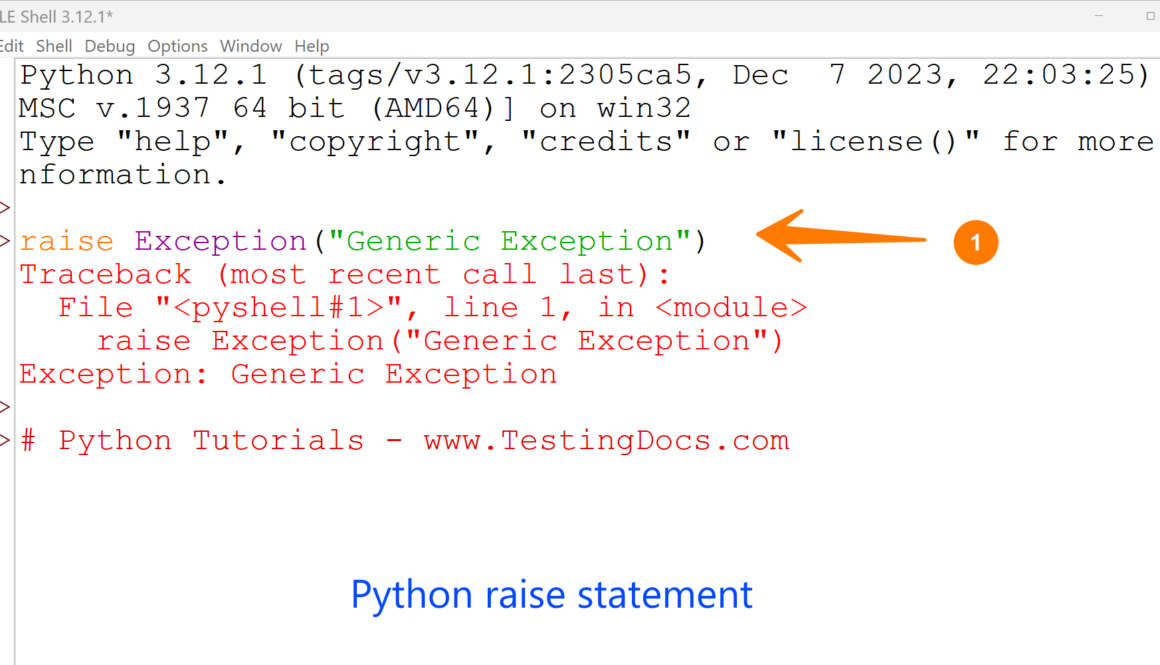The height and width of the screenshot is (665, 1160).
Task: Maximize the IDLE Shell window
Action: pos(1124,17)
